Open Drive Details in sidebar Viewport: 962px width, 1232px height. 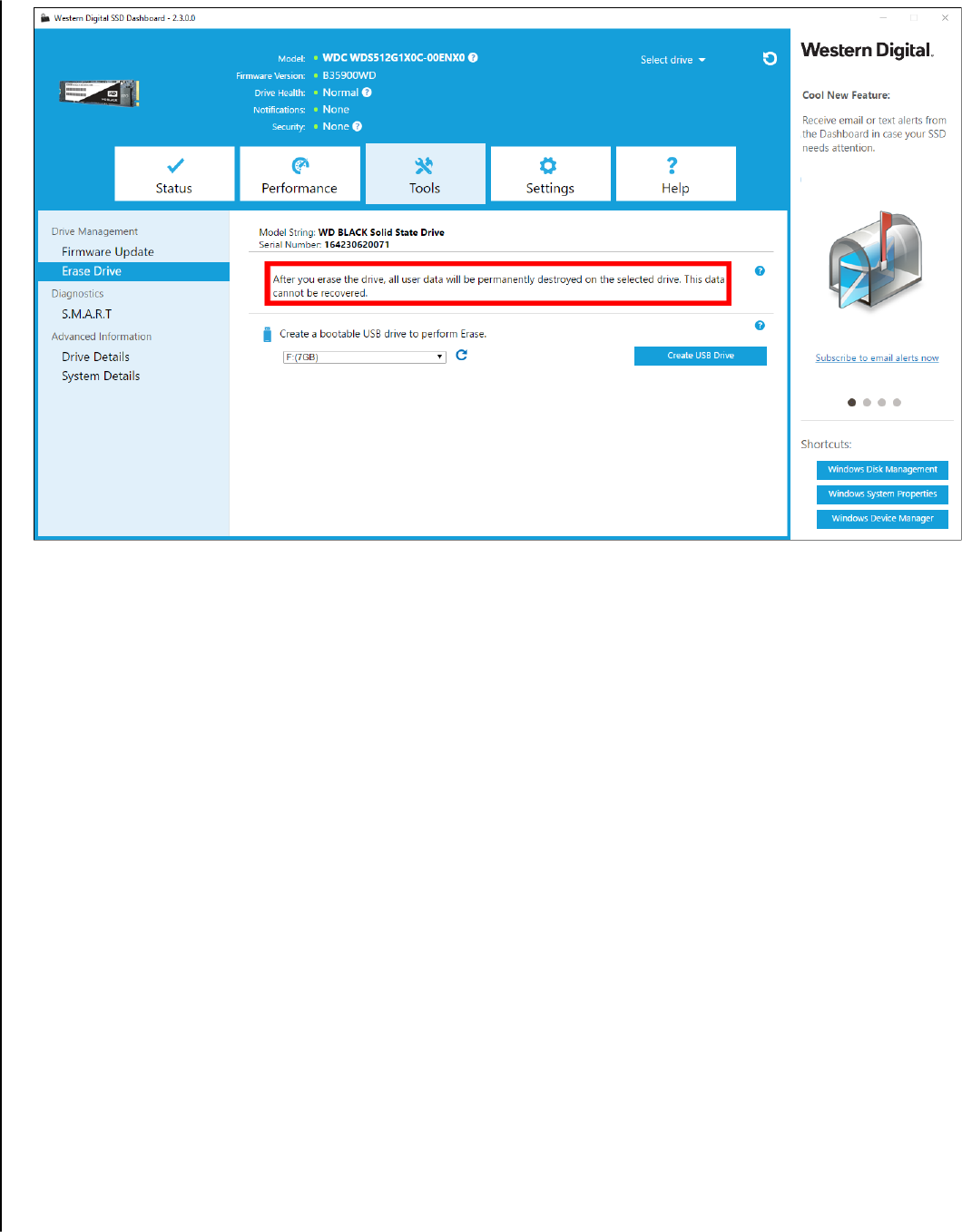(x=95, y=357)
